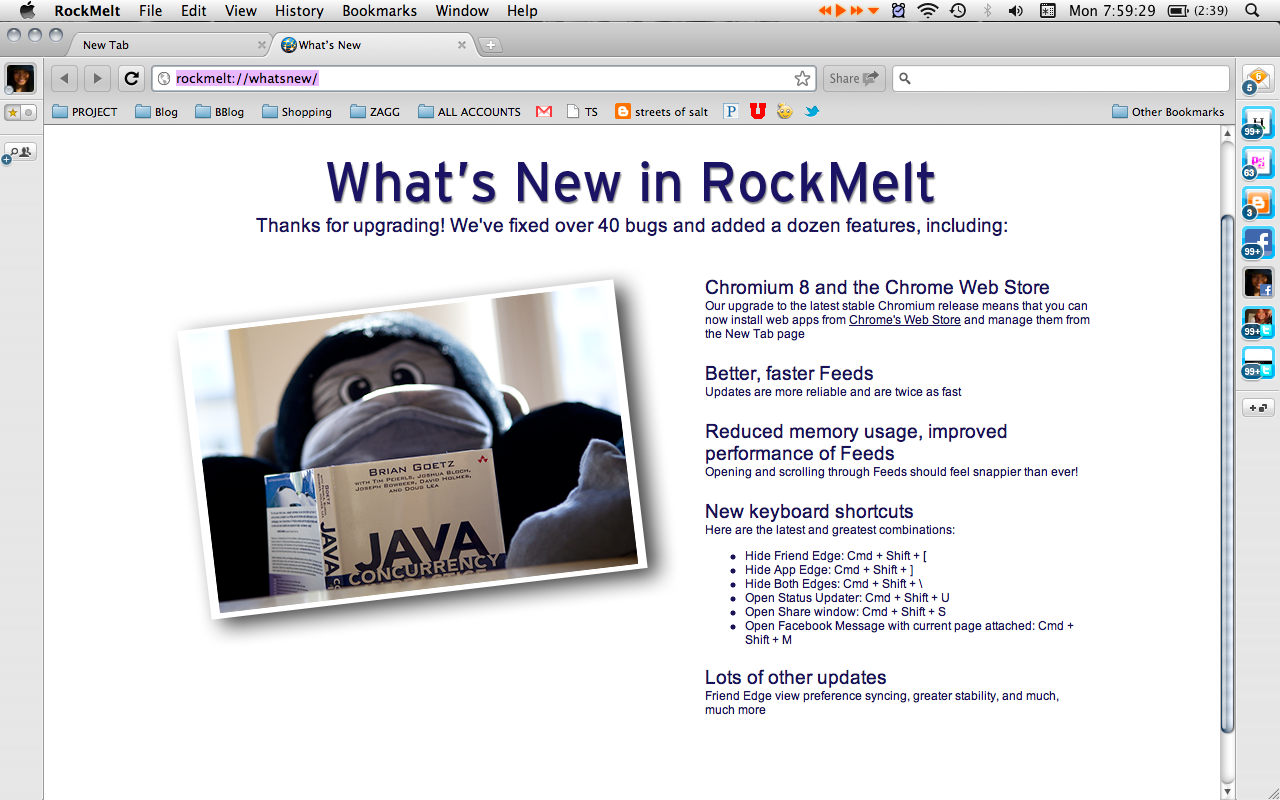Close the New Tab tab
This screenshot has height=800, width=1280.
pos(262,45)
